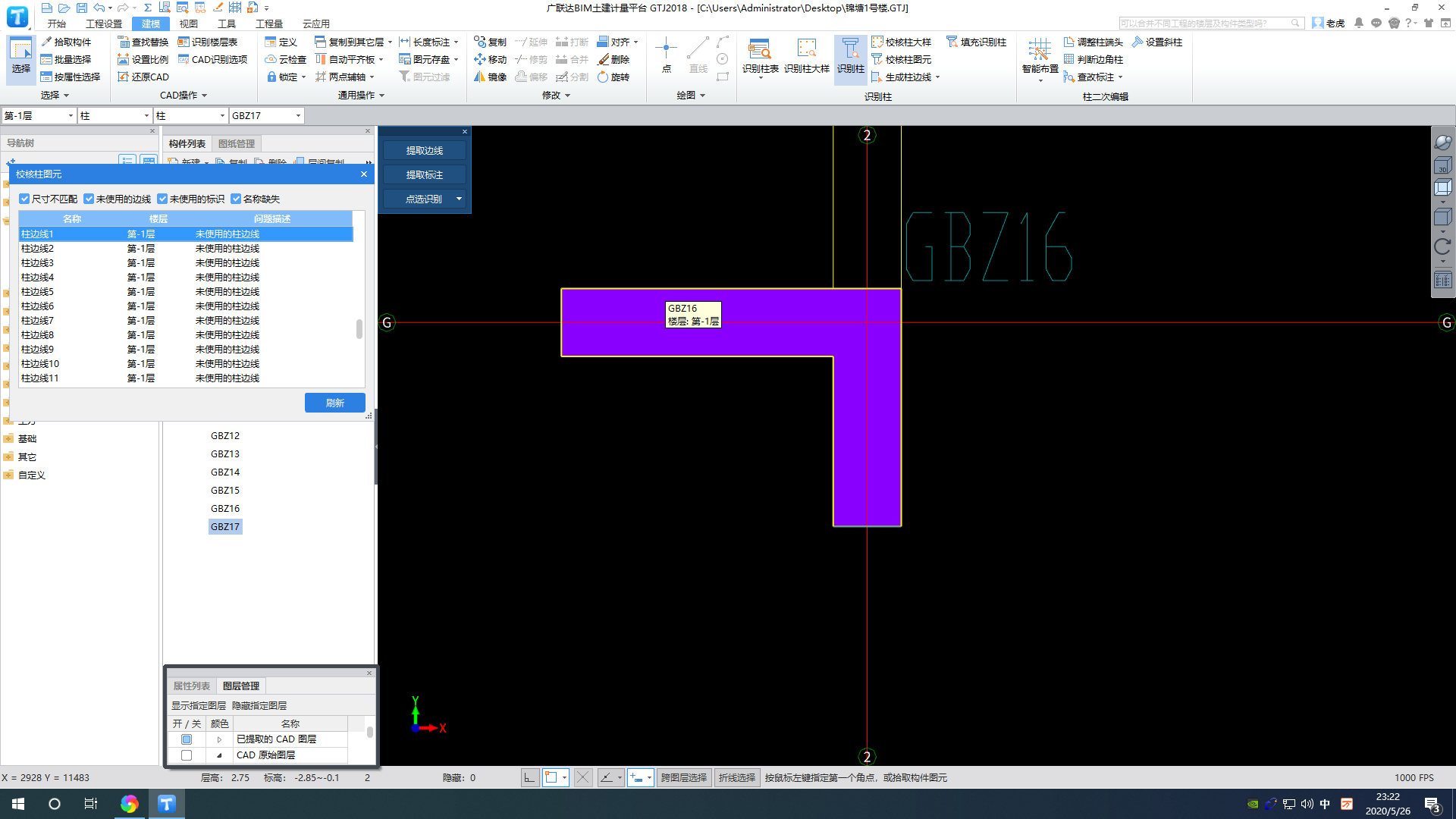The image size is (1456, 819).
Task: Uncheck the 名称缺失 checkbox
Action: 236,199
